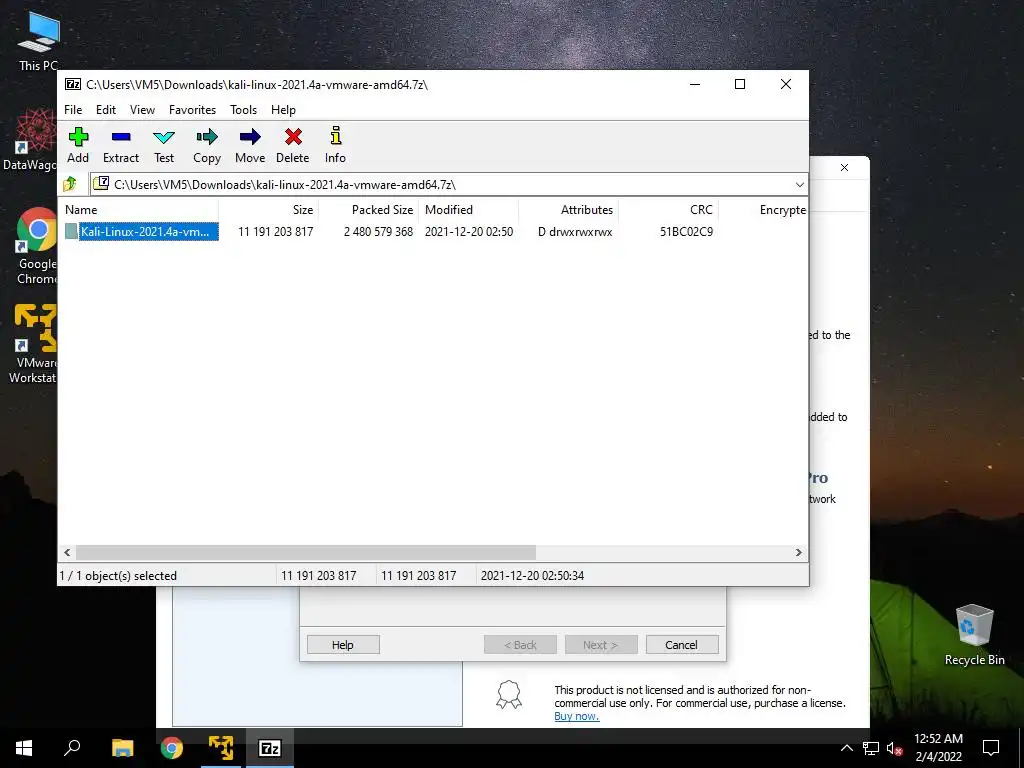Open the Favorites menu
This screenshot has width=1024, height=768.
point(193,110)
